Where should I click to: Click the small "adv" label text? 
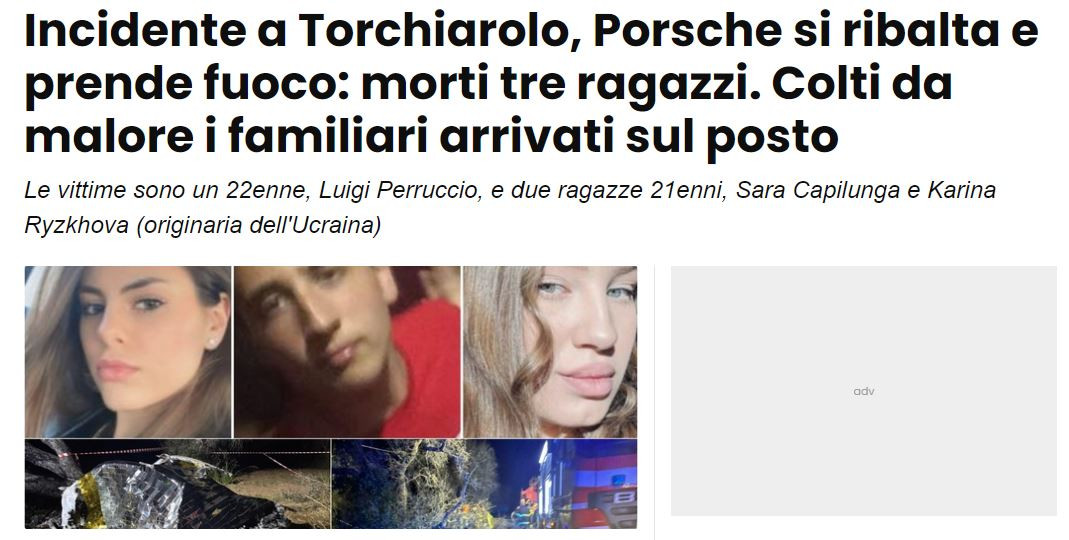click(864, 391)
